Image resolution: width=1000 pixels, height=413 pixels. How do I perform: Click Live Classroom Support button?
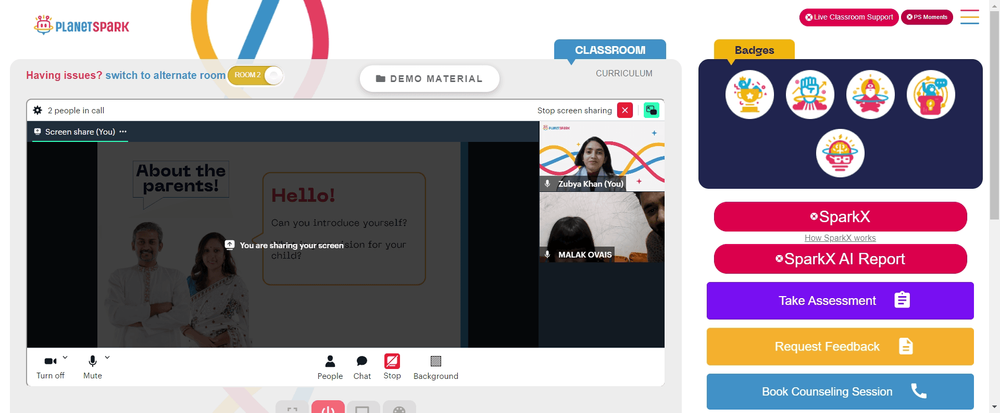click(x=848, y=17)
